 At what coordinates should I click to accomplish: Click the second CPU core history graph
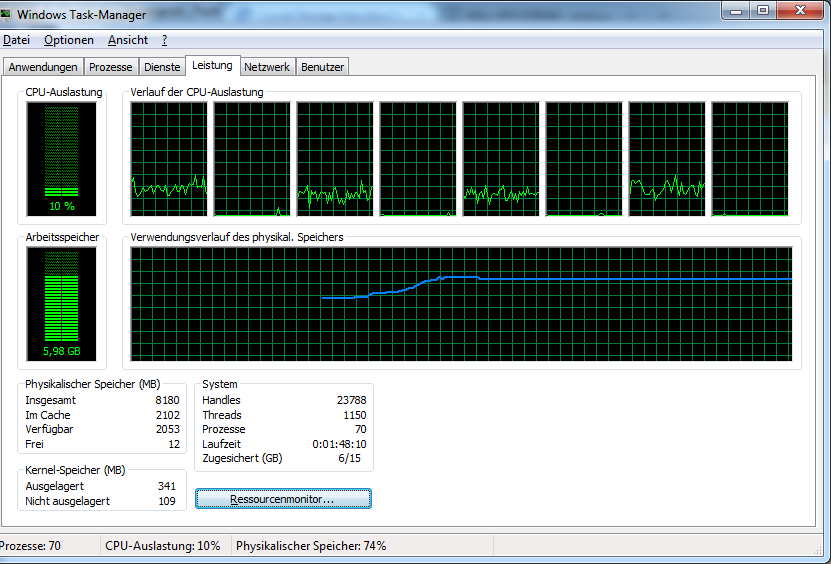click(x=252, y=159)
